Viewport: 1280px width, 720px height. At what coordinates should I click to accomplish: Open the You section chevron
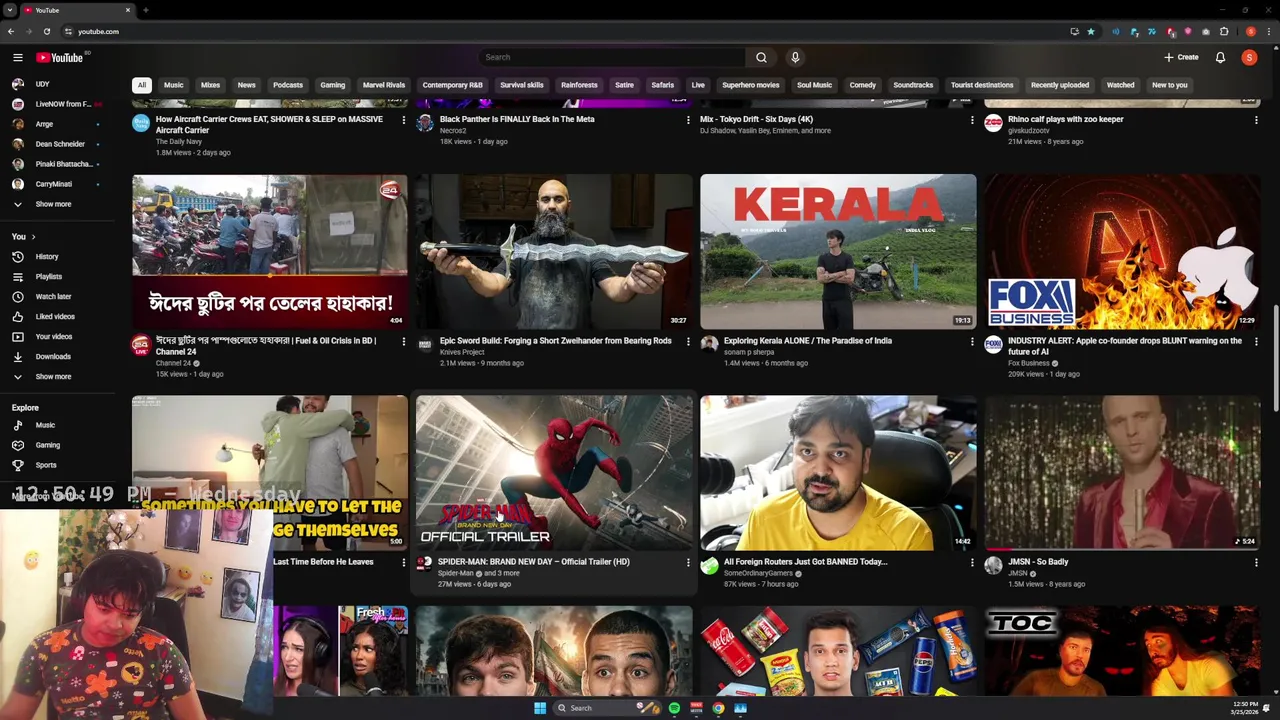pyautogui.click(x=33, y=237)
